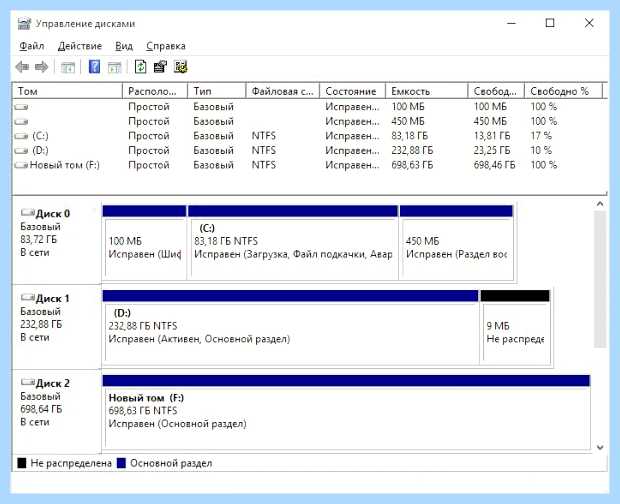Sort by the Емкость column header
The height and width of the screenshot is (504, 620).
pos(427,91)
